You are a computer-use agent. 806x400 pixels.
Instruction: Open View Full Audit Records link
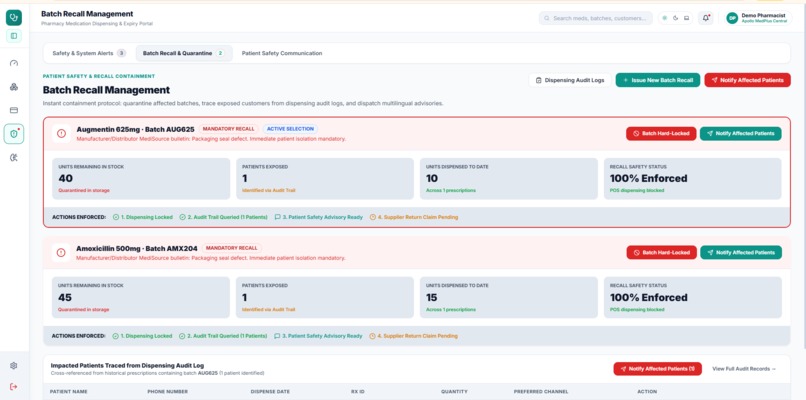pos(744,369)
